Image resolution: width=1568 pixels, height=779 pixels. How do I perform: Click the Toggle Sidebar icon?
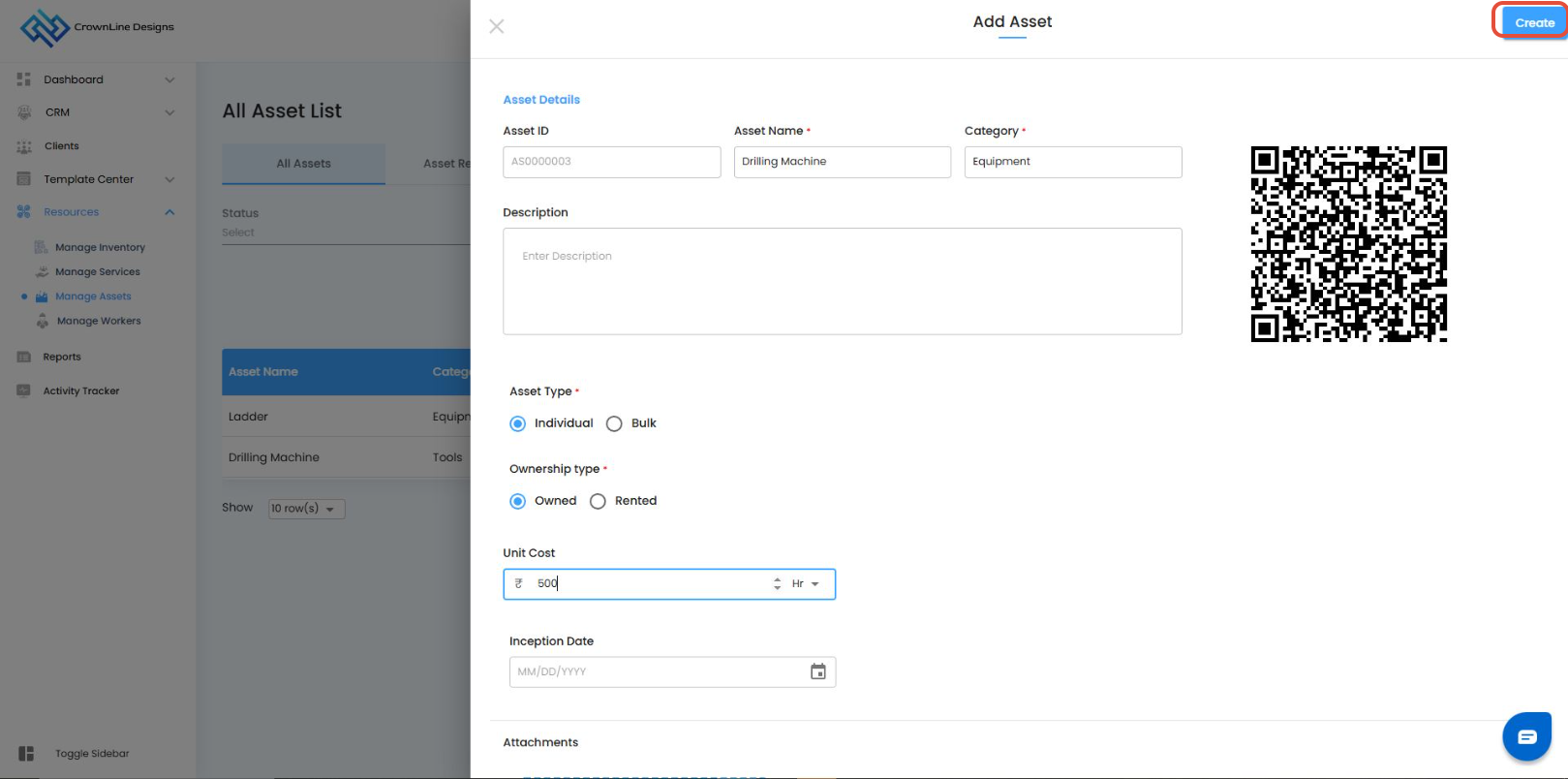26,754
